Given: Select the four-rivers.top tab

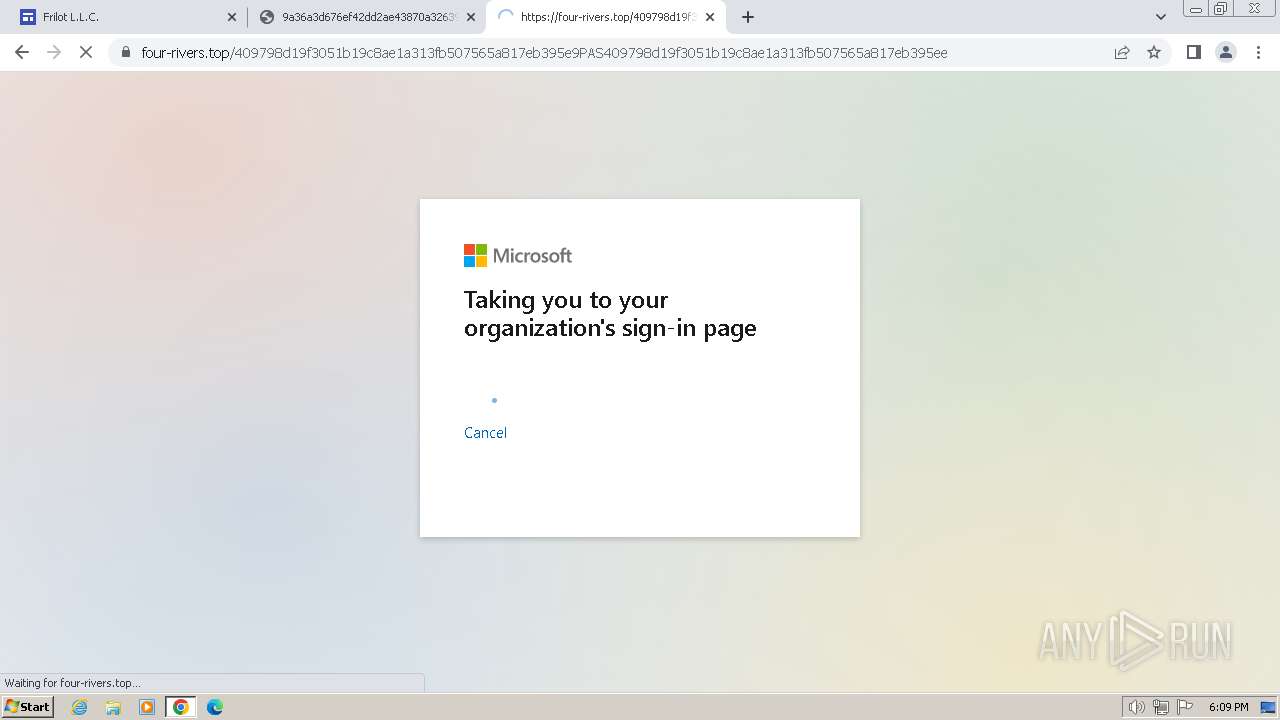Looking at the screenshot, I should click(x=606, y=17).
